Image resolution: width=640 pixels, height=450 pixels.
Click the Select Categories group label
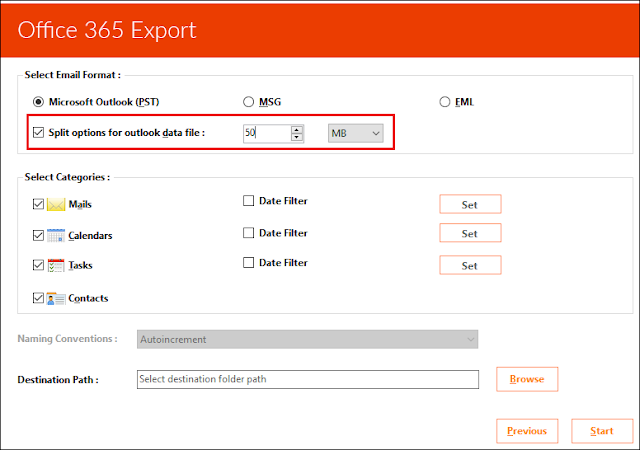coord(67,177)
